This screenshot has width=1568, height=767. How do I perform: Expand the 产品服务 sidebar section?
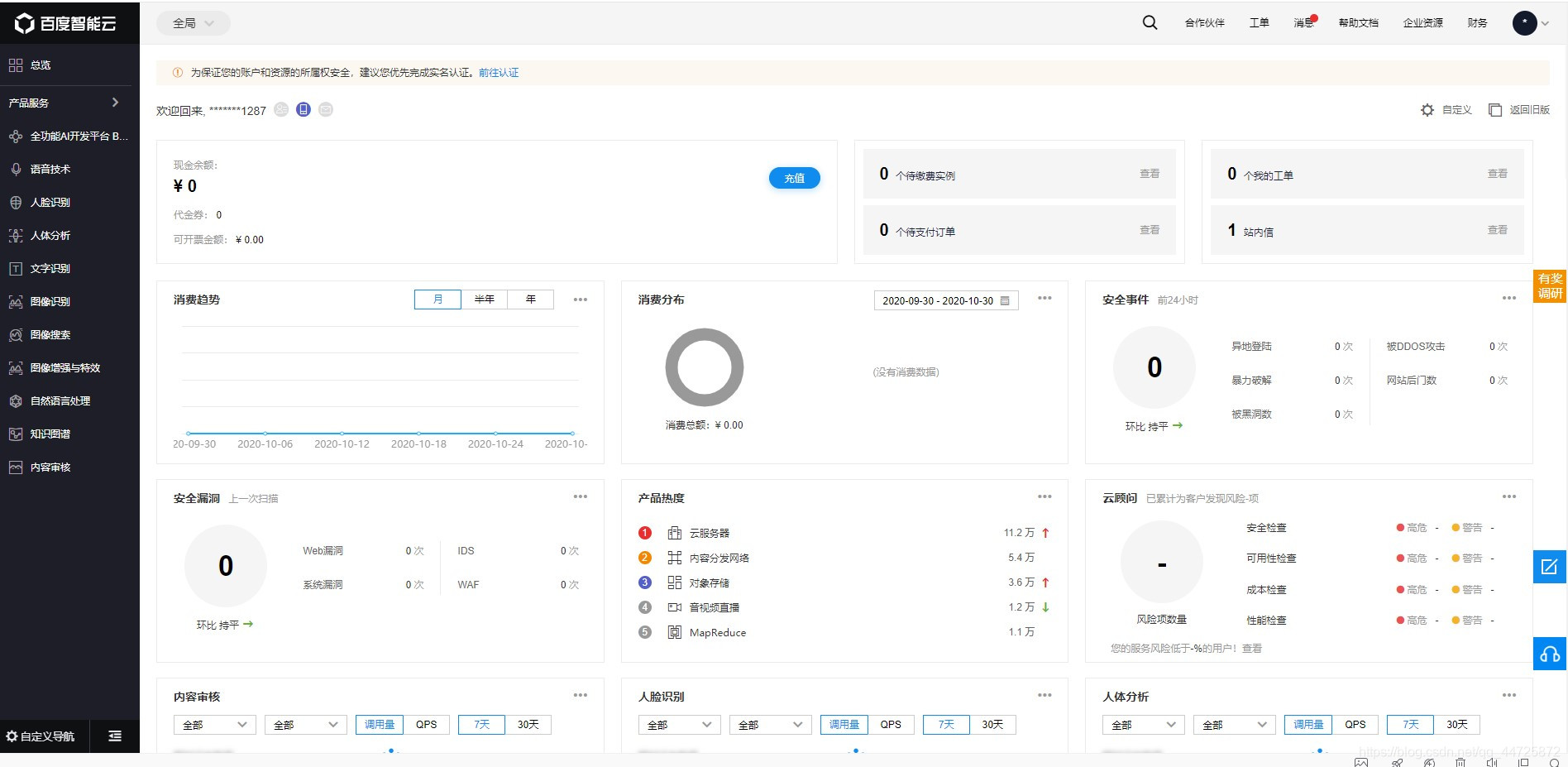click(x=66, y=103)
